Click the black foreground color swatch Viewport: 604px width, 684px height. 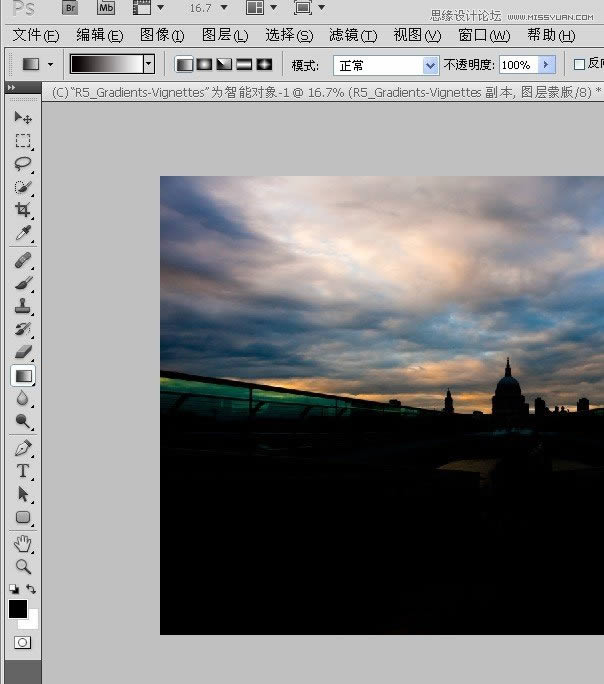click(18, 608)
